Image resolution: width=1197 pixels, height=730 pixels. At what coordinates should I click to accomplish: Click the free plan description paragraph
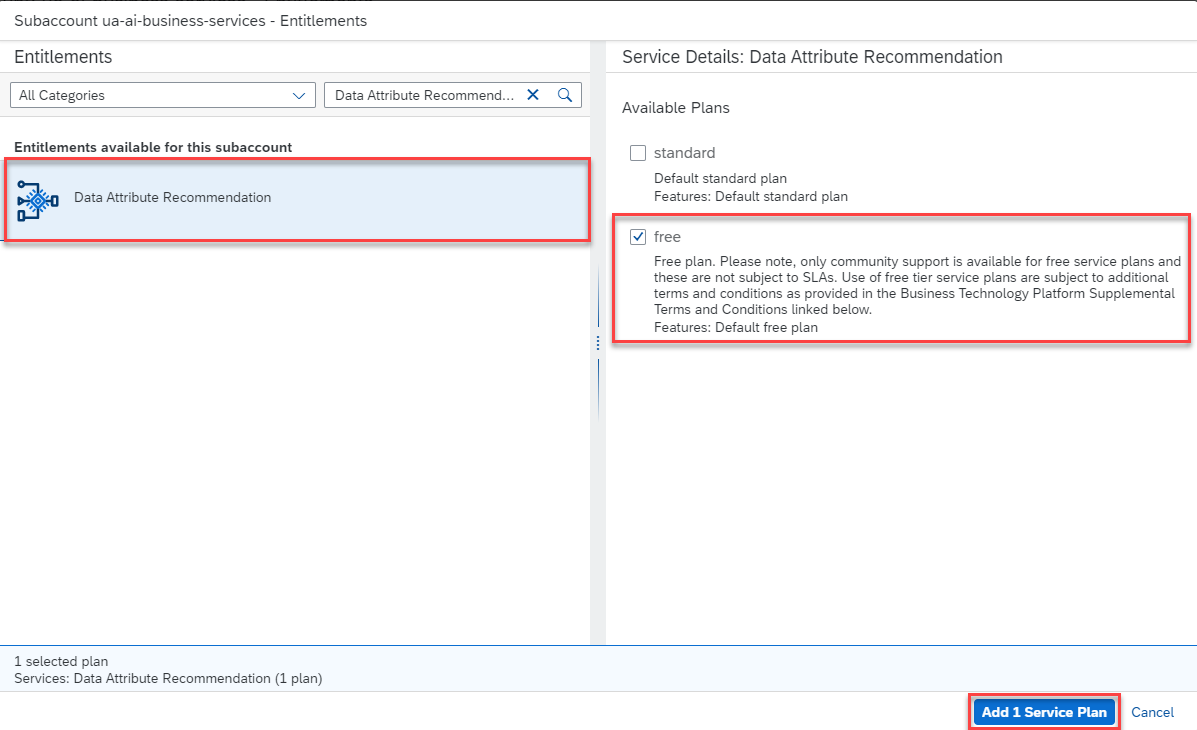tap(917, 285)
